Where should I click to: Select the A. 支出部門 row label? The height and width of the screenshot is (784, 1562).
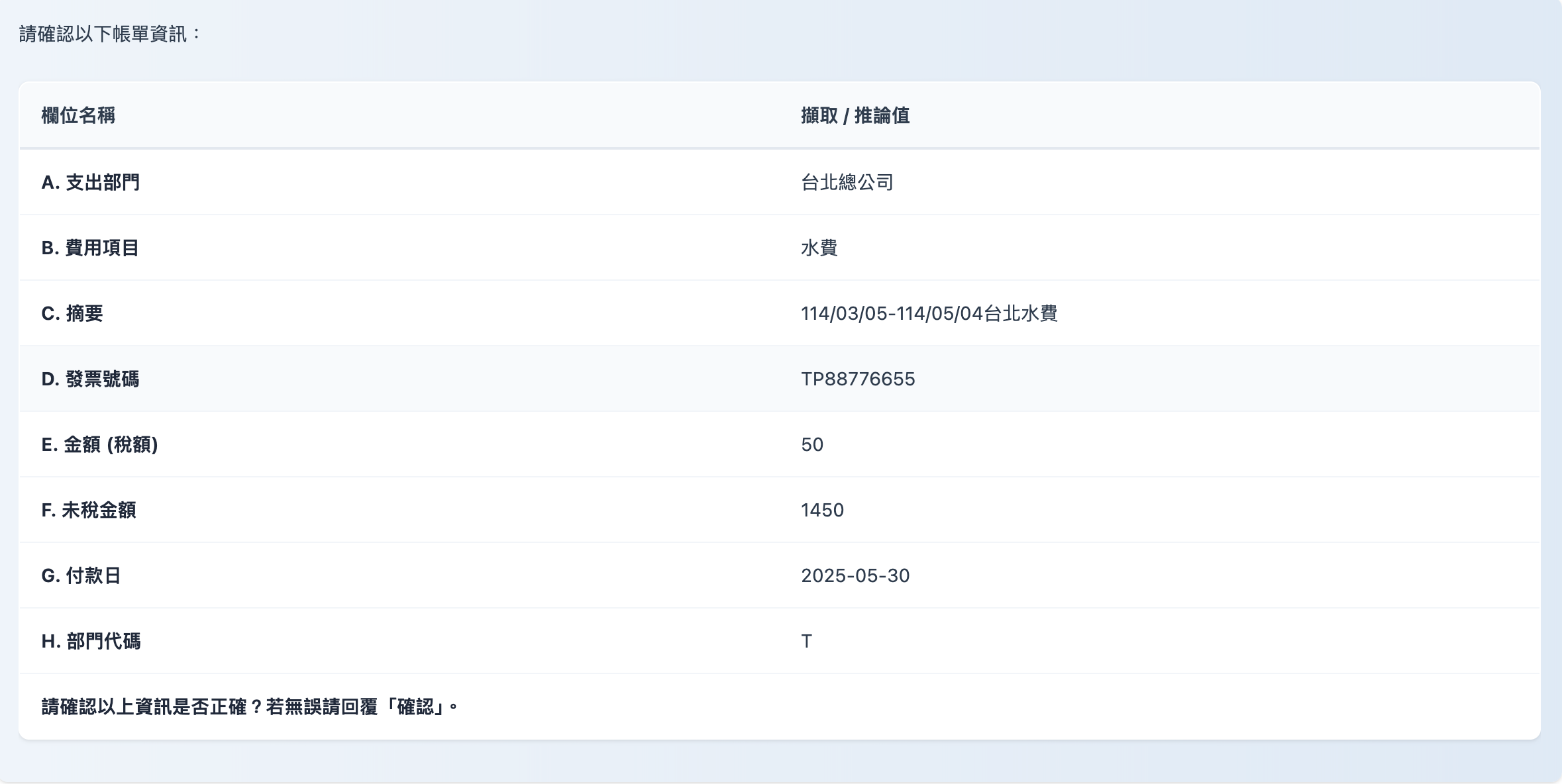[91, 182]
